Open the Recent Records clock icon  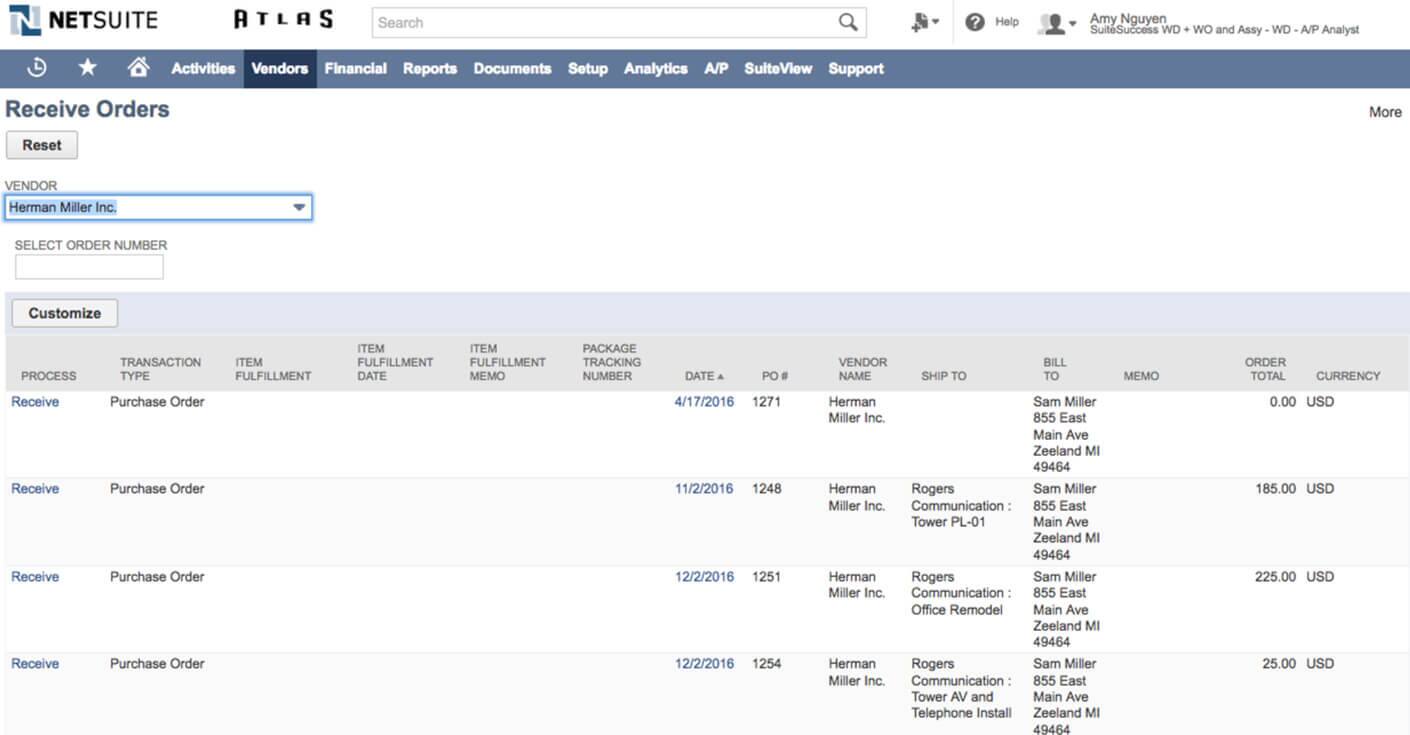[x=36, y=68]
